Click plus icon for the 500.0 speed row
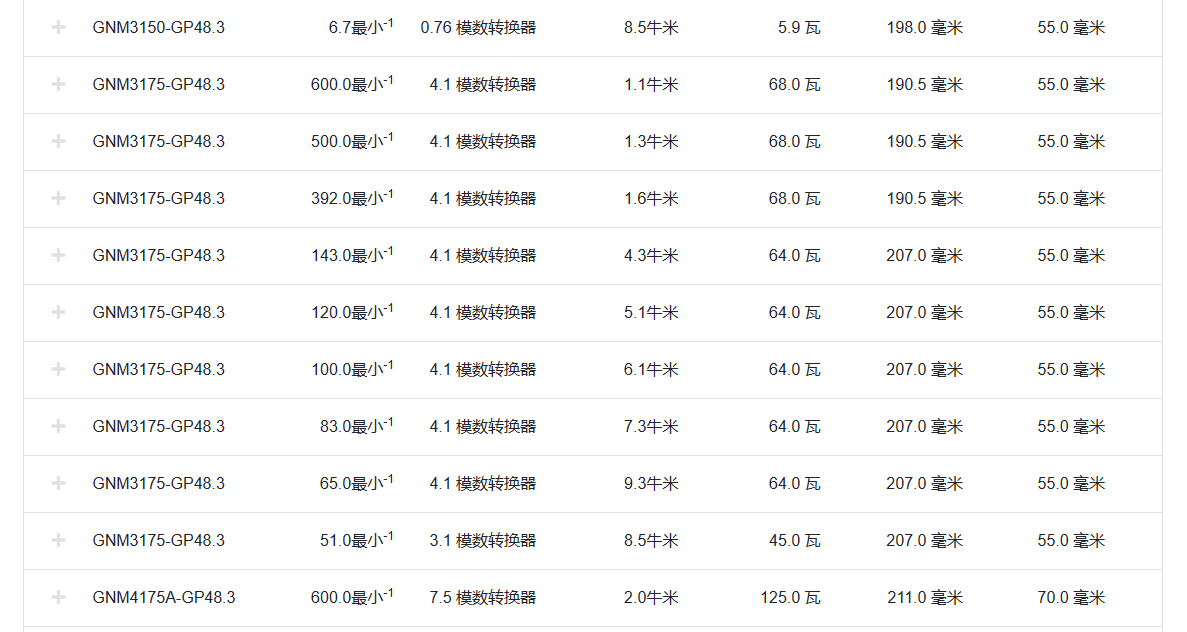1187x632 pixels. pos(58,141)
